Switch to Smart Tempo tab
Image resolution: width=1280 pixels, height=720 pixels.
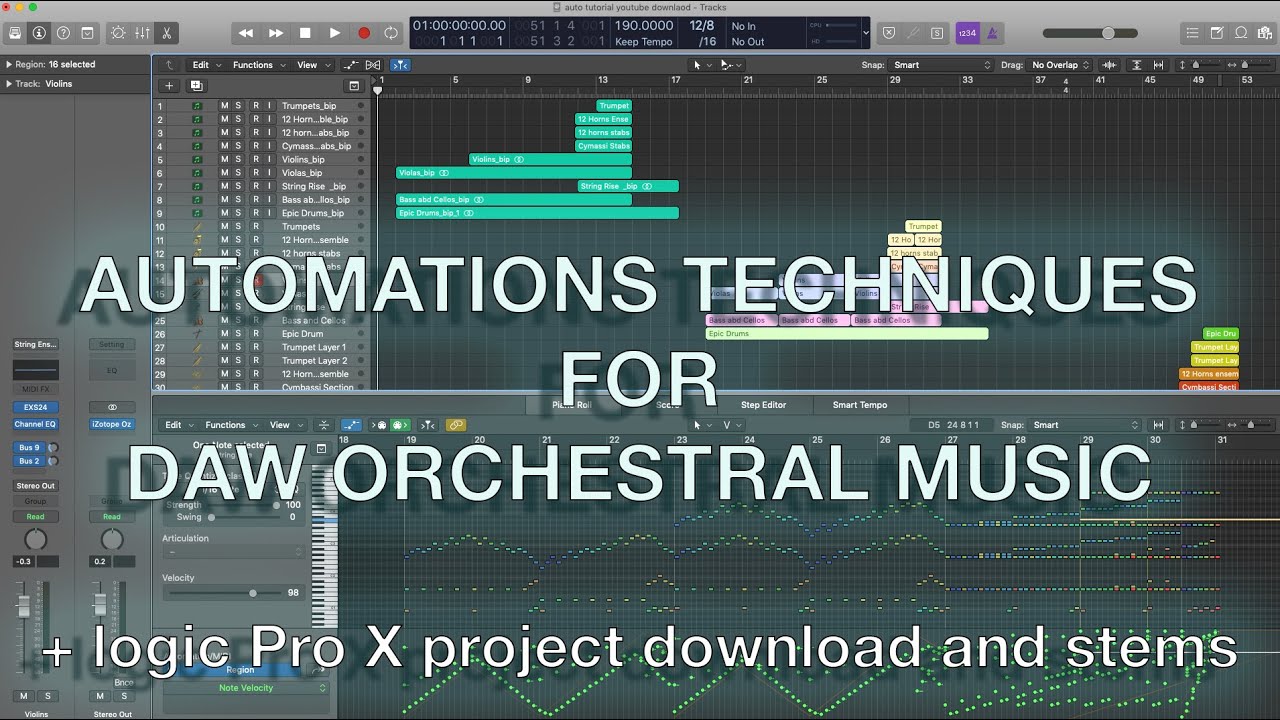tap(860, 405)
